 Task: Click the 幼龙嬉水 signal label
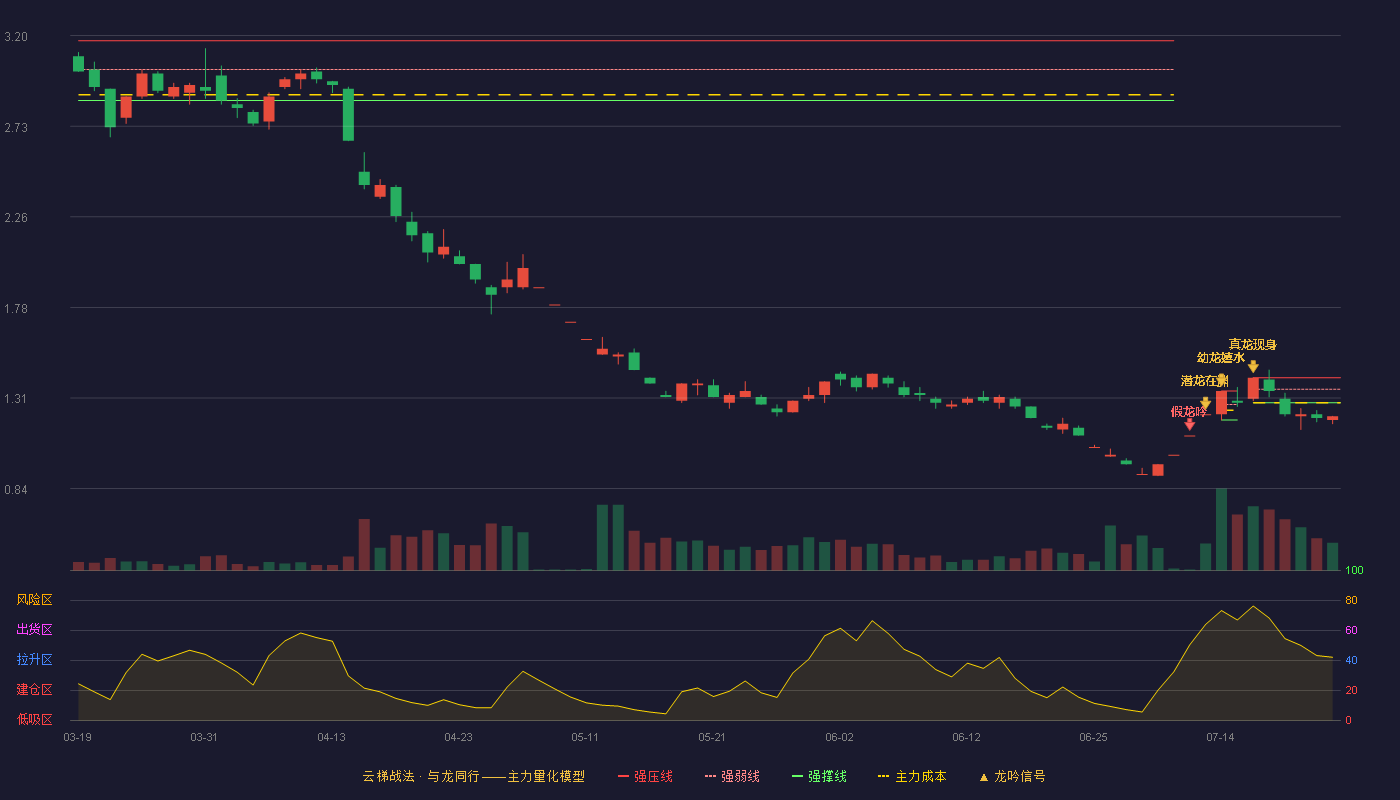1221,358
